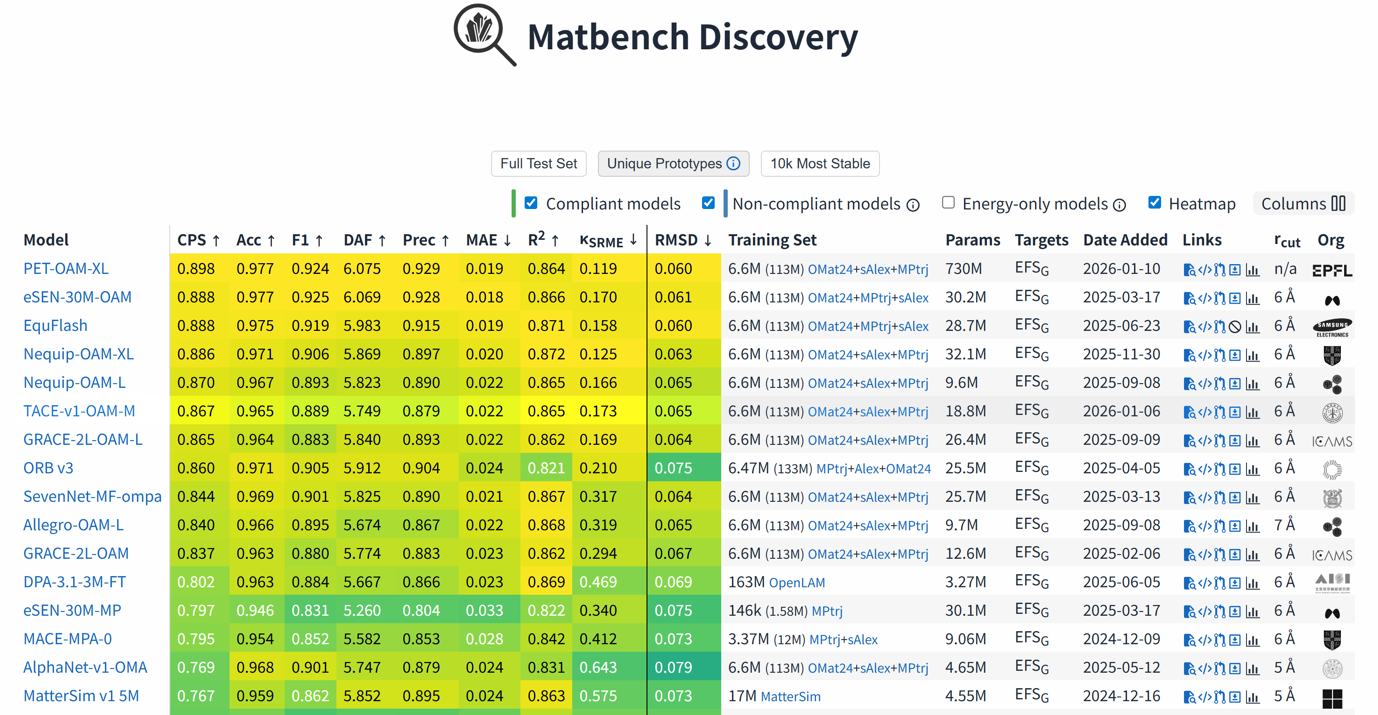Click the Matbench Discovery magnifier logo
The image size is (1378, 715).
[x=484, y=35]
